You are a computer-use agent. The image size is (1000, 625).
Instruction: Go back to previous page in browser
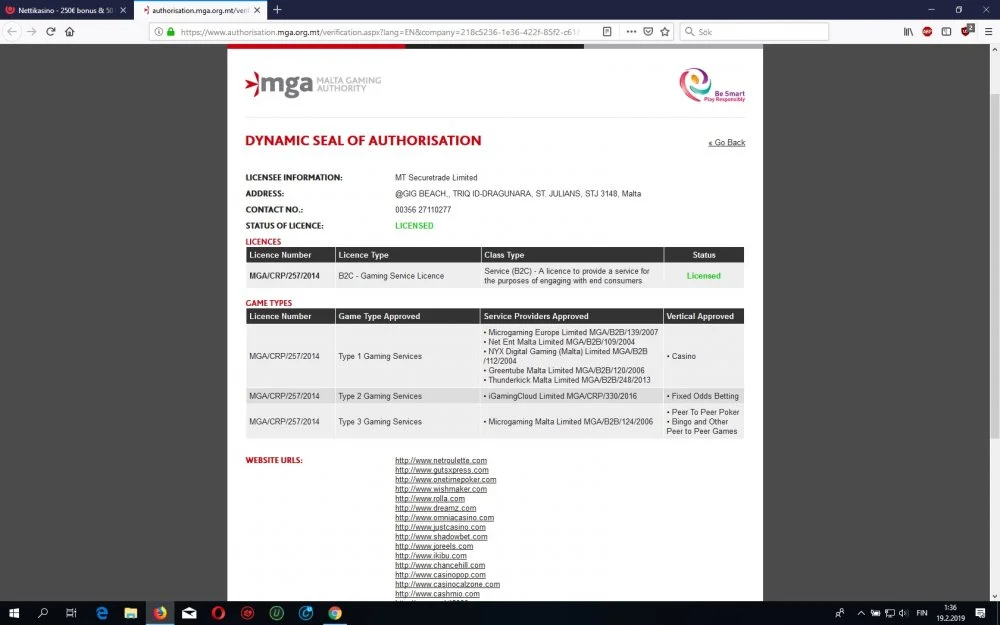pyautogui.click(x=12, y=31)
